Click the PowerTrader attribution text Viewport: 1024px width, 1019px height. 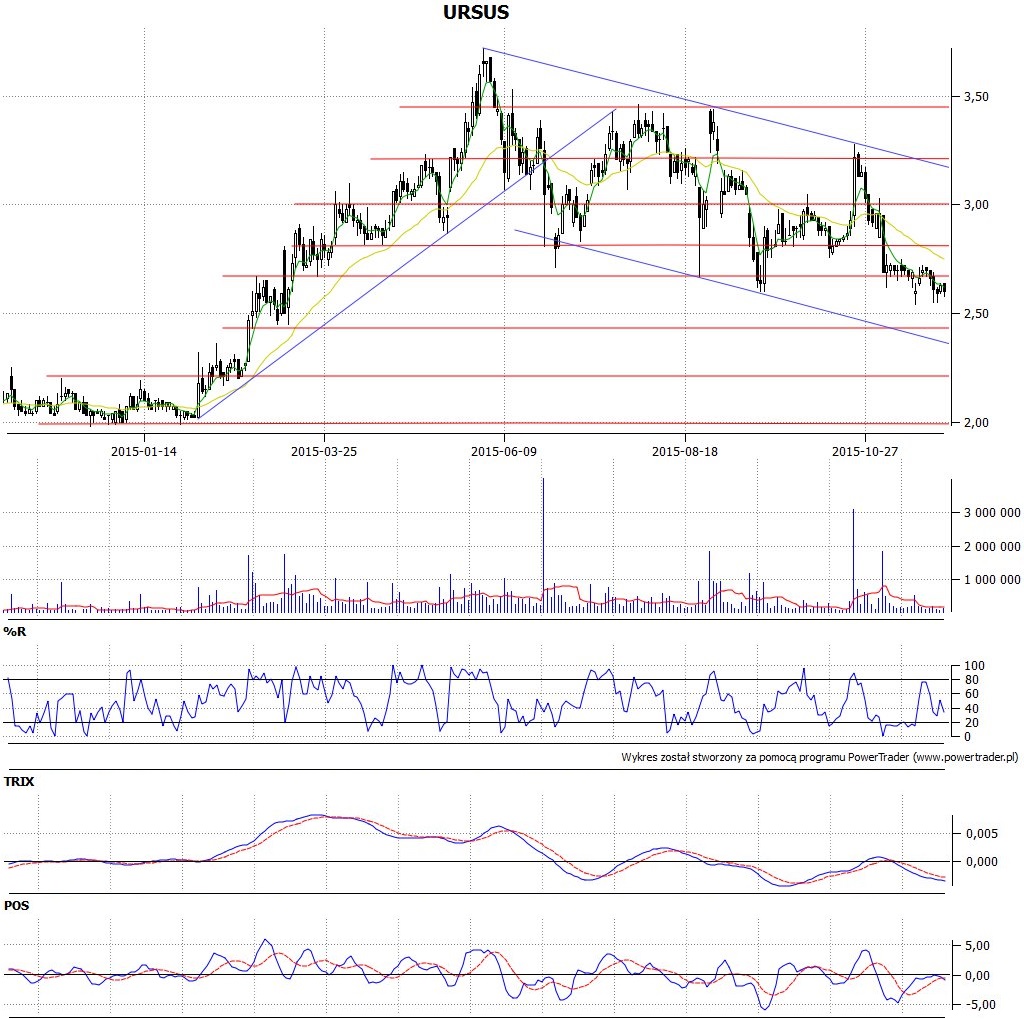click(820, 757)
